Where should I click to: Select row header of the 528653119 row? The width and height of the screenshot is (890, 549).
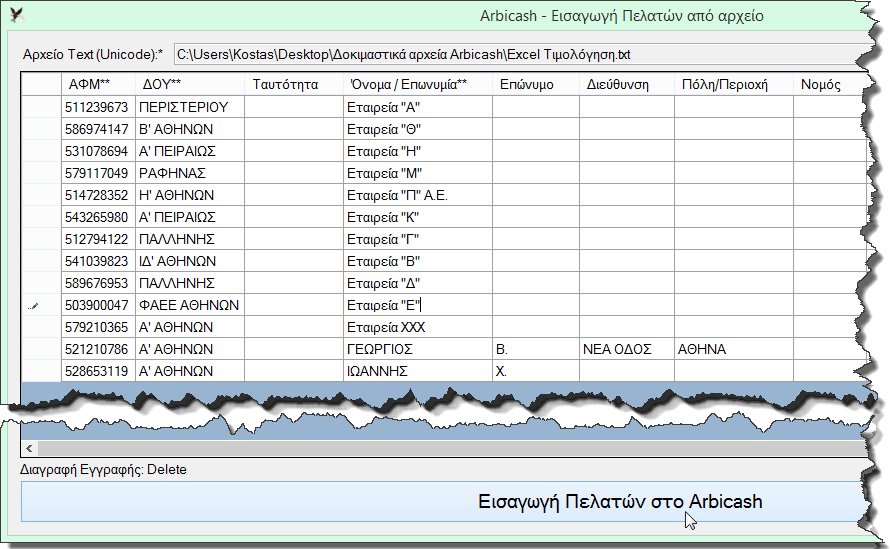(41, 371)
